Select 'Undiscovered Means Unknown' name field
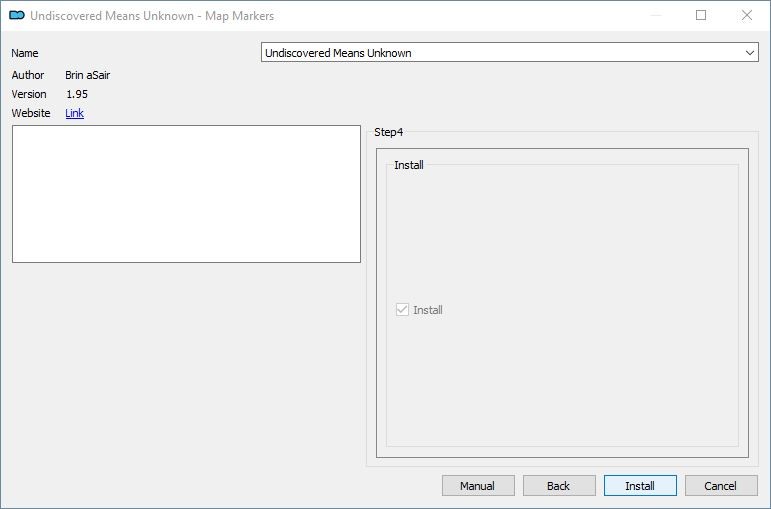This screenshot has width=771, height=509. (x=509, y=52)
